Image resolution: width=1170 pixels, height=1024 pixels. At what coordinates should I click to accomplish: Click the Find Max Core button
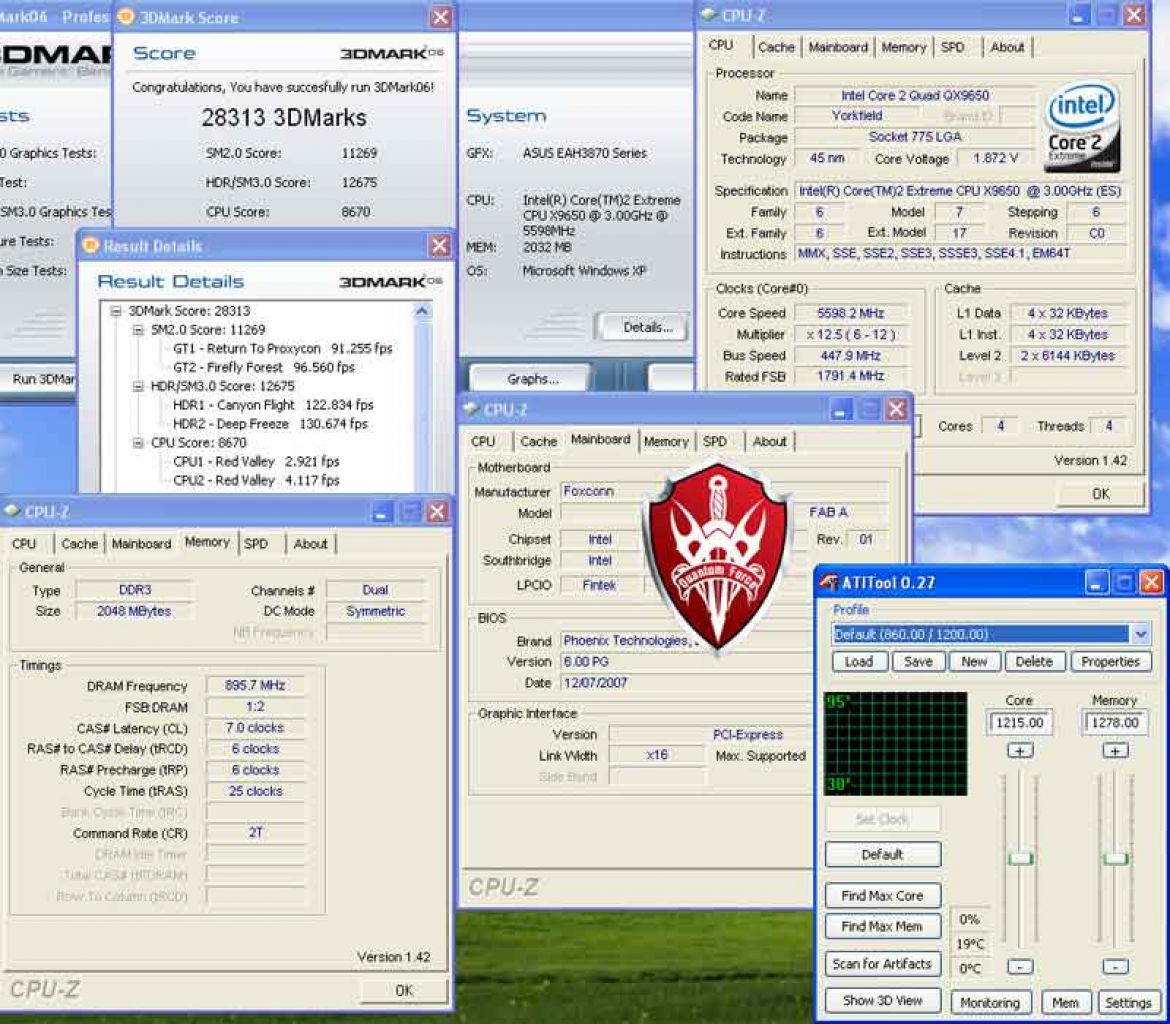tap(882, 896)
